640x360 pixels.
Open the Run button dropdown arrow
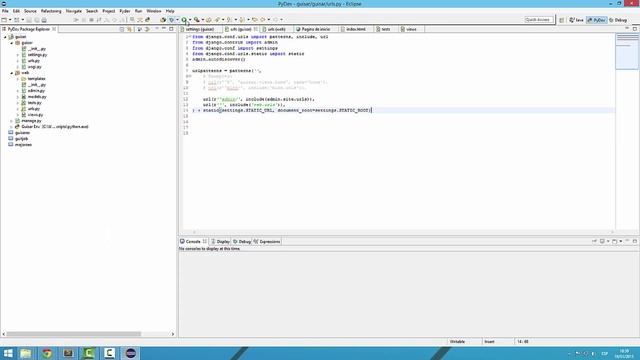(190, 20)
